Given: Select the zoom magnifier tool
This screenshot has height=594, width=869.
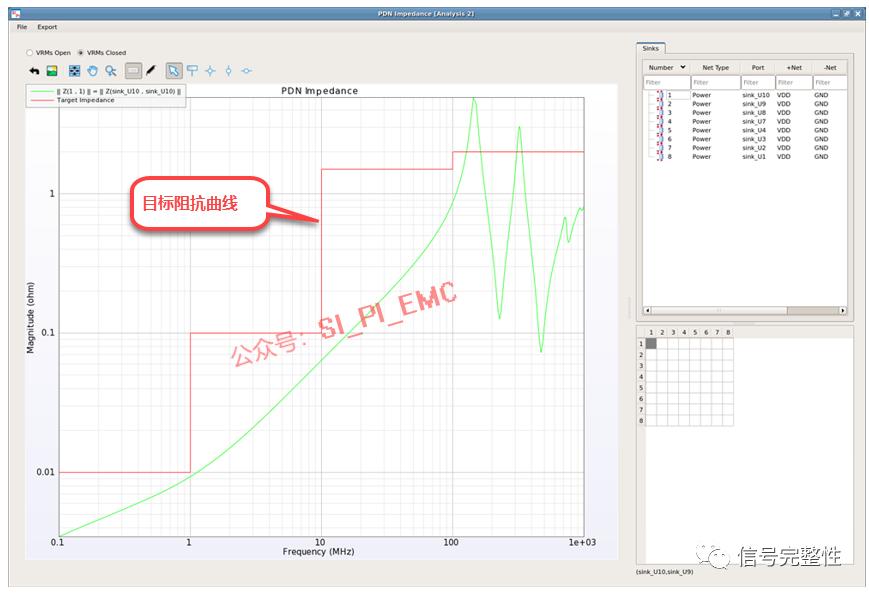Looking at the screenshot, I should coord(111,71).
